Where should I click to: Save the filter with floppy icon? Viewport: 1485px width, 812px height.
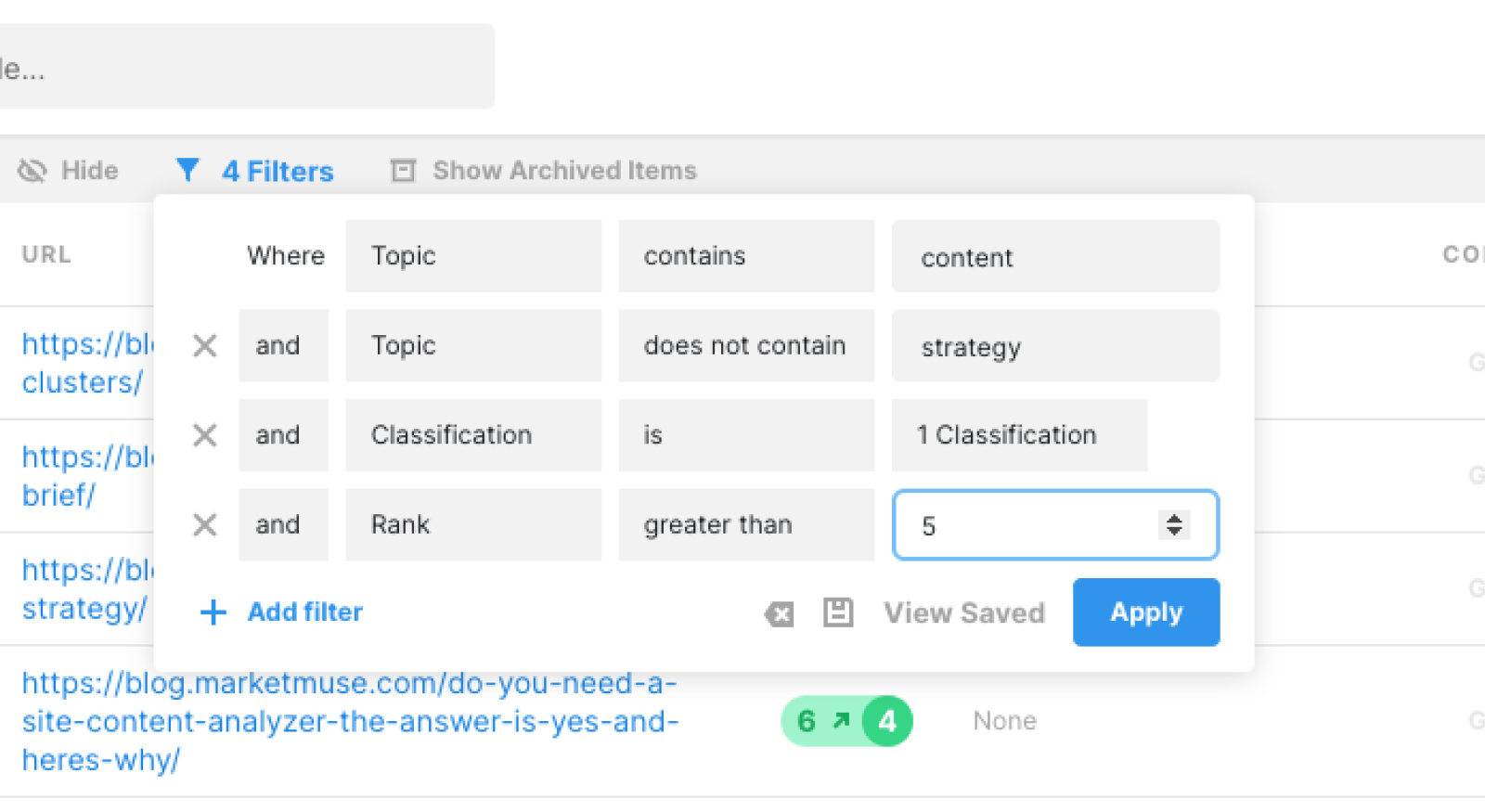click(838, 612)
